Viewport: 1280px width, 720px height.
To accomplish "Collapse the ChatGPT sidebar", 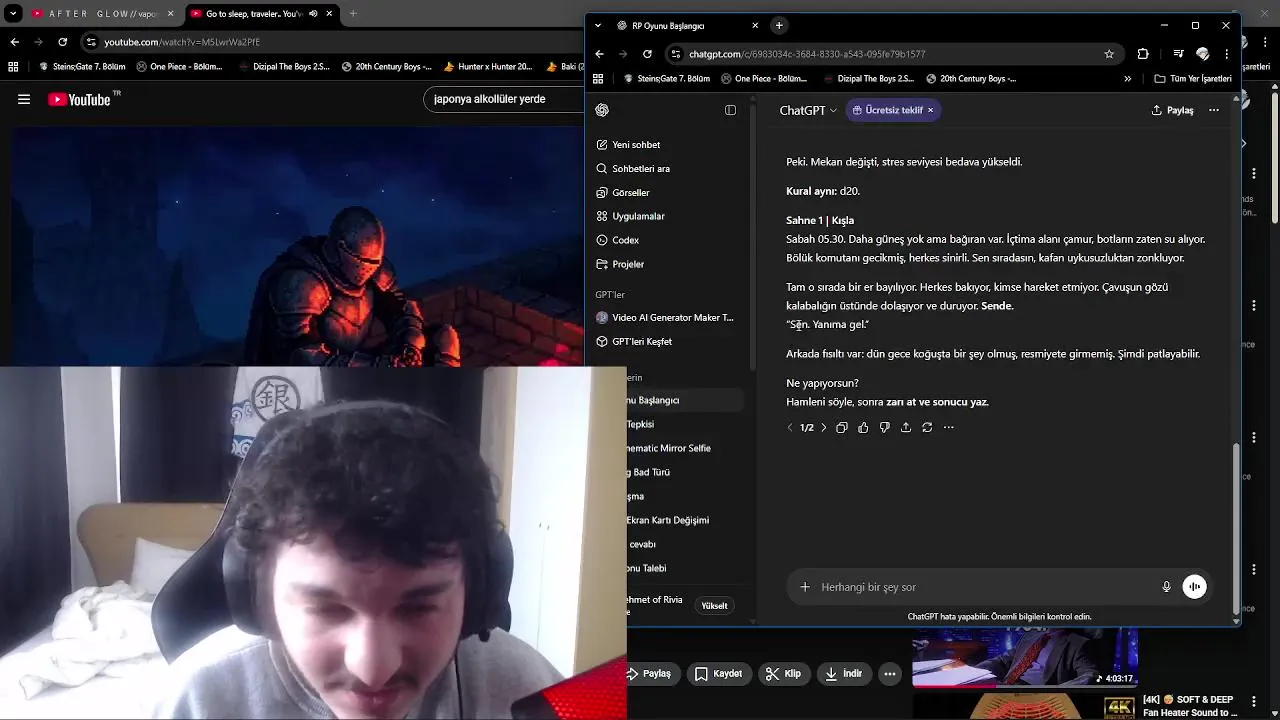I will pos(730,110).
